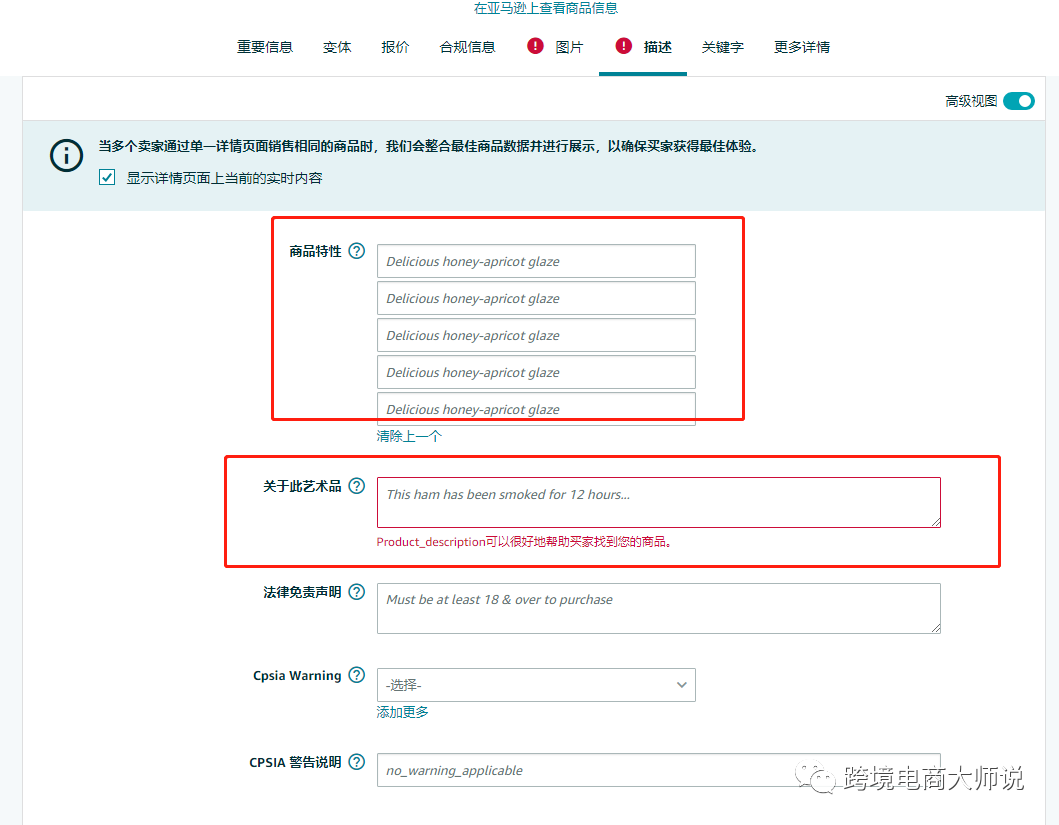Click the help icon near Cpsia Warning
Viewport: 1059px width, 825px height.
tap(358, 675)
